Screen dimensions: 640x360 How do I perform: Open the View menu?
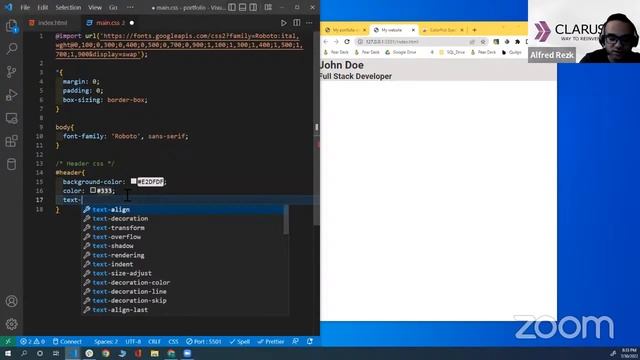point(95,7)
